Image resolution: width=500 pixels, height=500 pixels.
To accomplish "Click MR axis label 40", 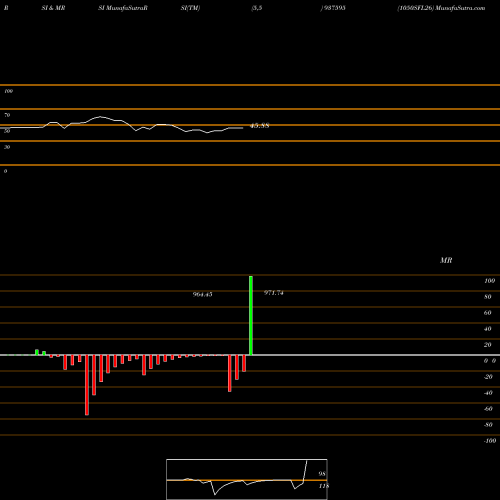I will pyautogui.click(x=488, y=329).
